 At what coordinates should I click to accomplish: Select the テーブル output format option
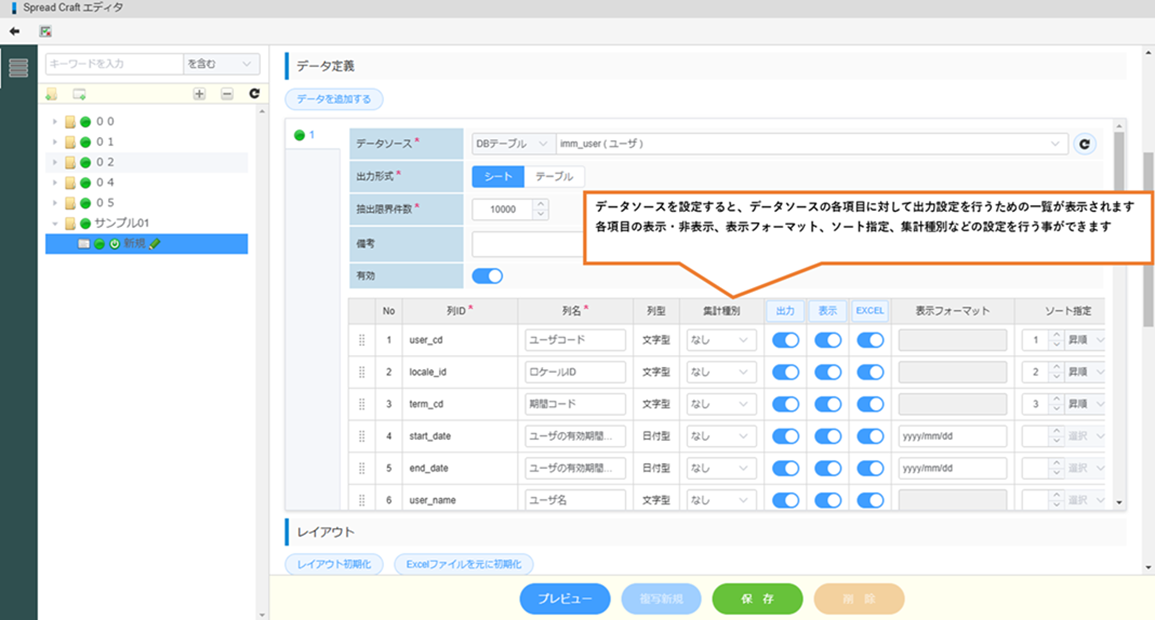(x=554, y=176)
